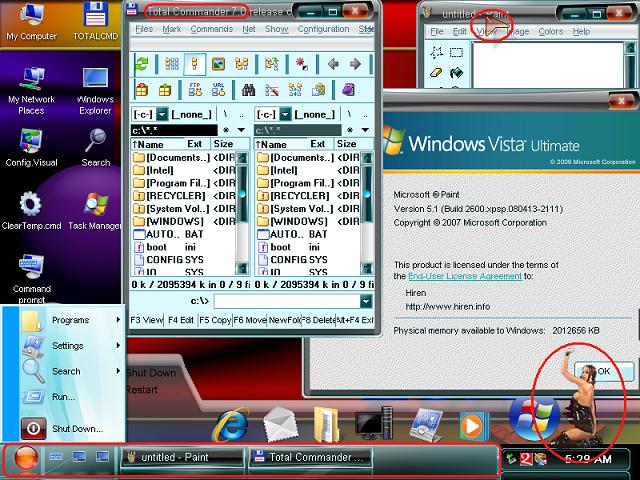Click the forward arrow in Total Commander toolbar

[355, 64]
